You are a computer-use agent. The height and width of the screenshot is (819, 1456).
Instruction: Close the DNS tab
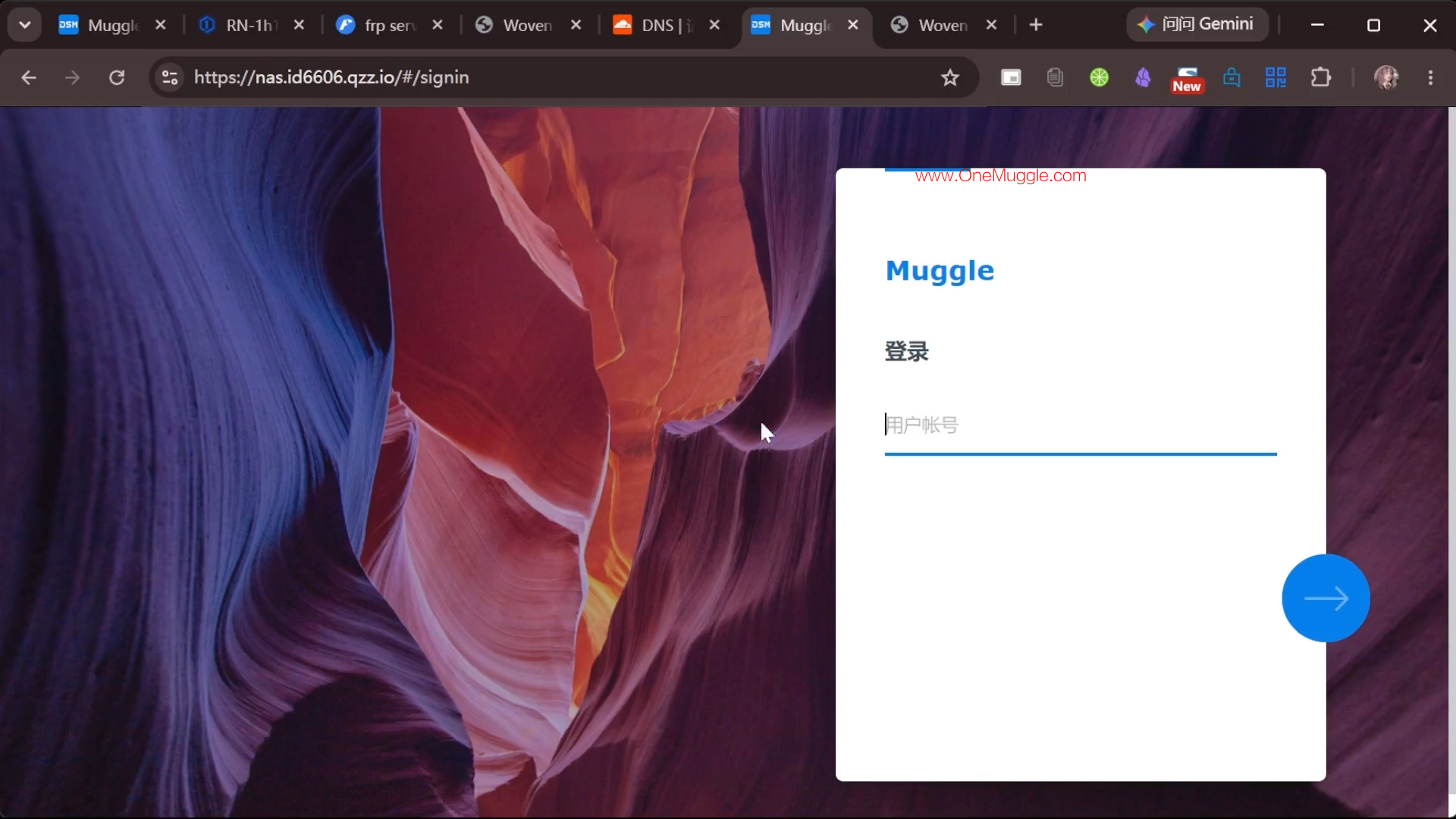714,25
